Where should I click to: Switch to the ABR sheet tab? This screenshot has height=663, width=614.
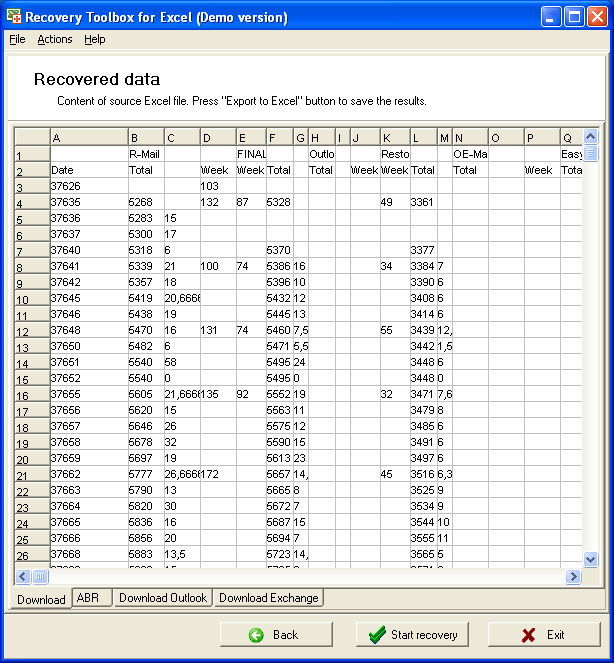(x=92, y=598)
